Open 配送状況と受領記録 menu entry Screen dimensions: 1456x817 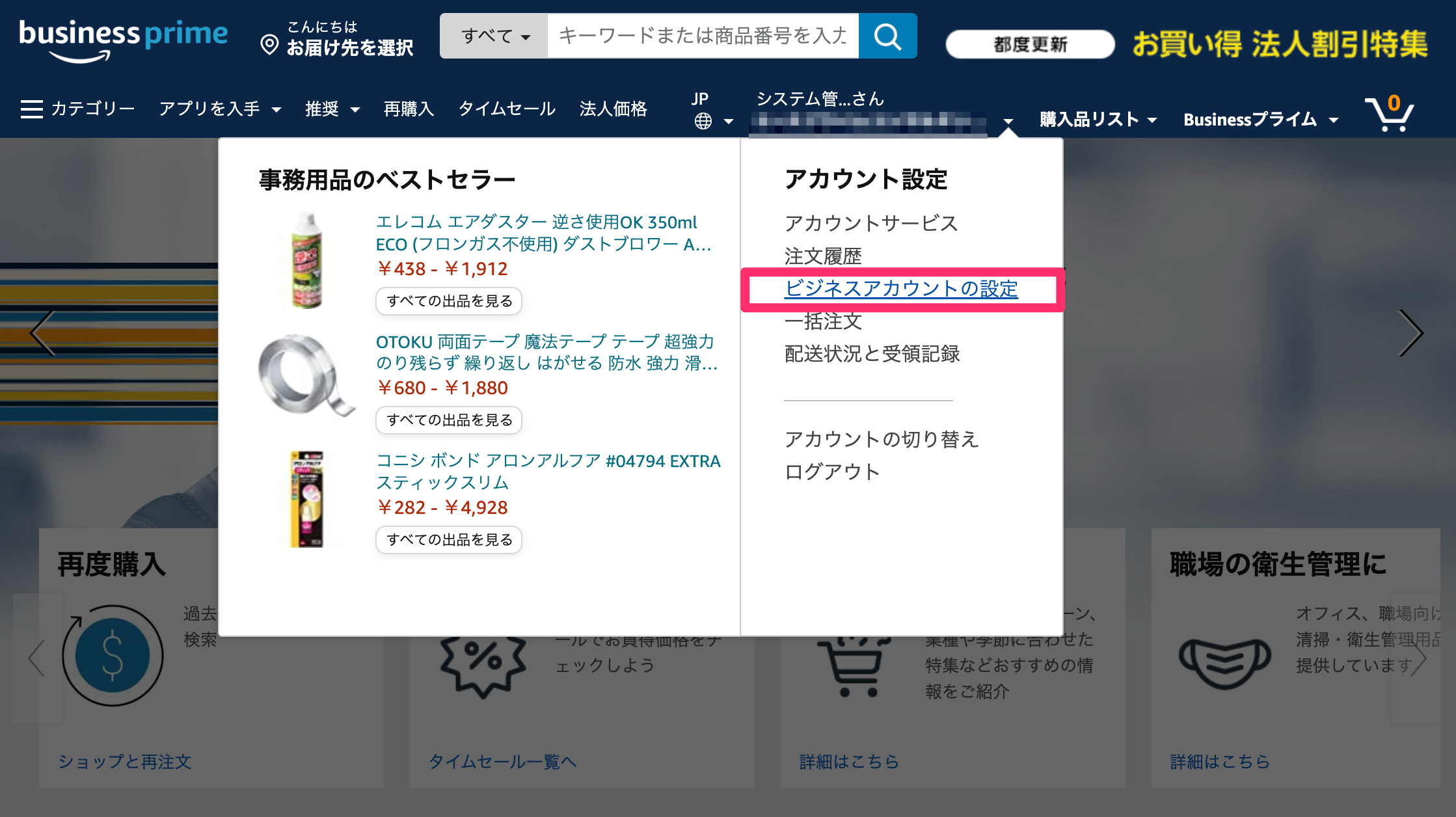[872, 353]
